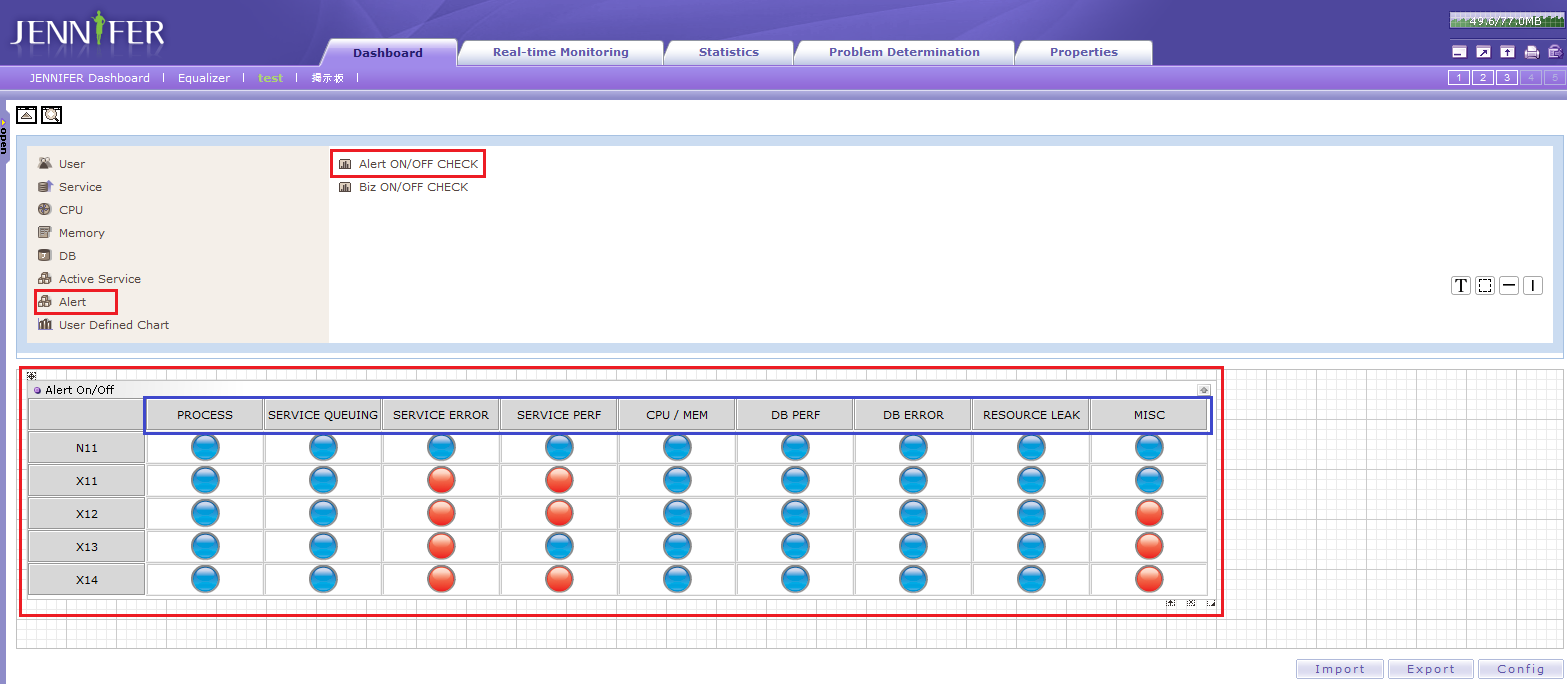Toggle X11 SERVICE PERF red indicator
The height and width of the screenshot is (690, 1567).
pyautogui.click(x=559, y=481)
